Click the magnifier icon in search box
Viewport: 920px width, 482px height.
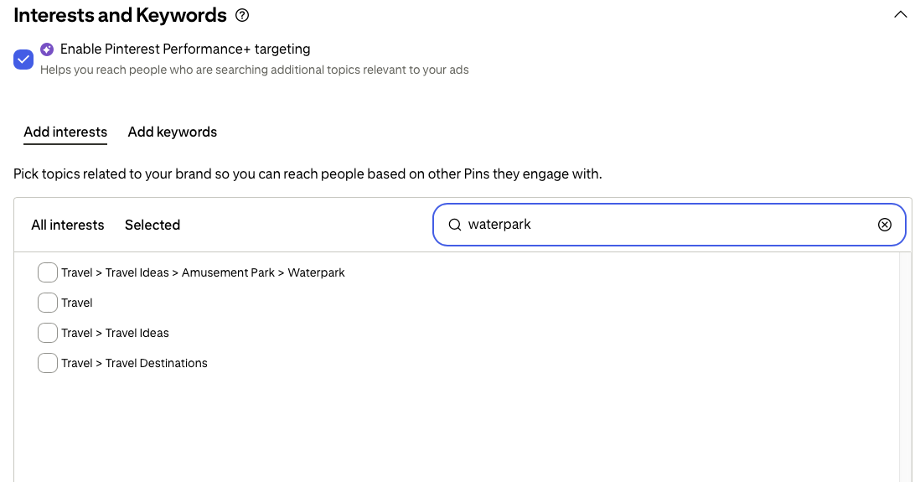tap(455, 225)
